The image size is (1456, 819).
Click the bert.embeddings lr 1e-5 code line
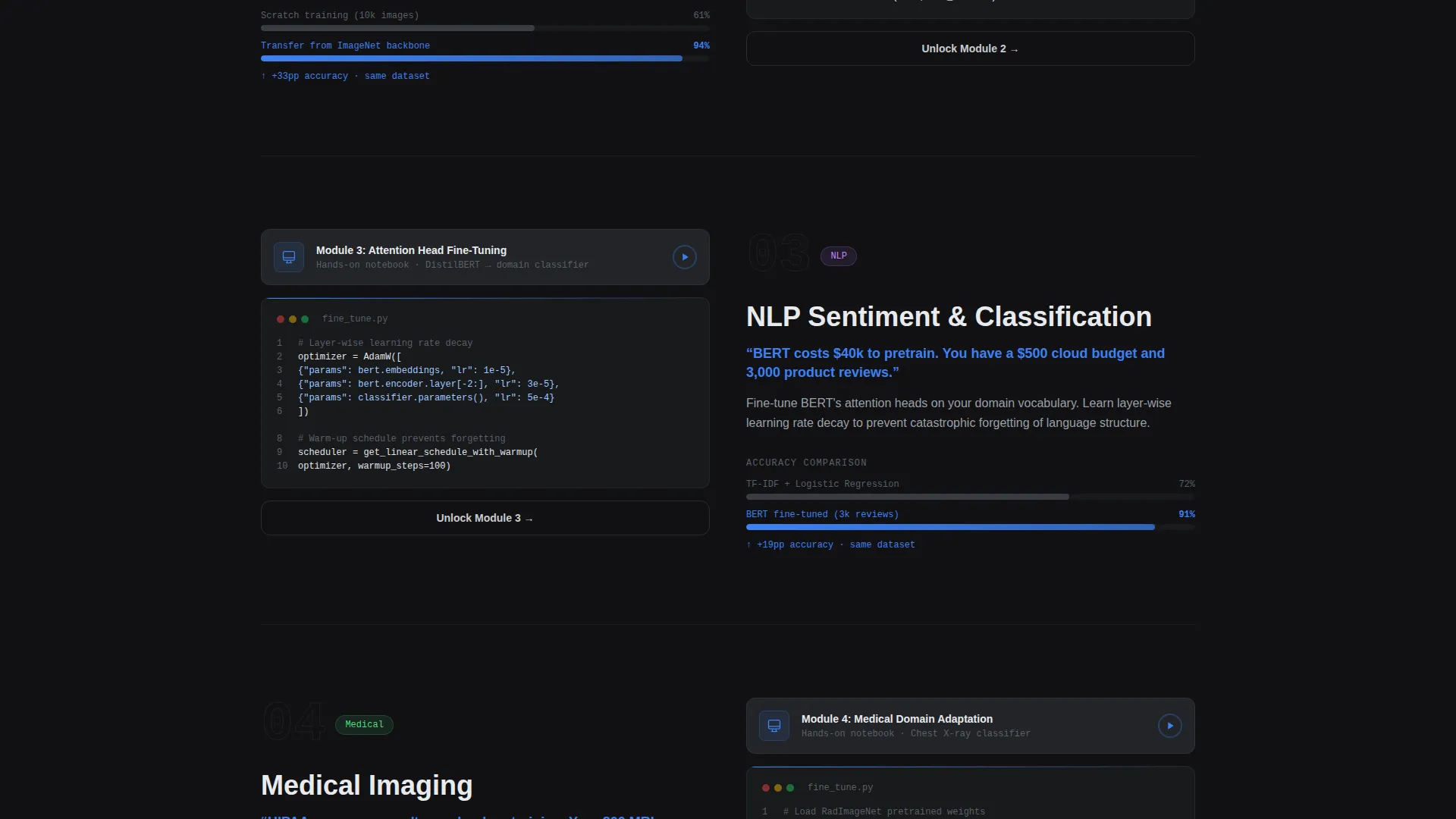[x=406, y=371]
